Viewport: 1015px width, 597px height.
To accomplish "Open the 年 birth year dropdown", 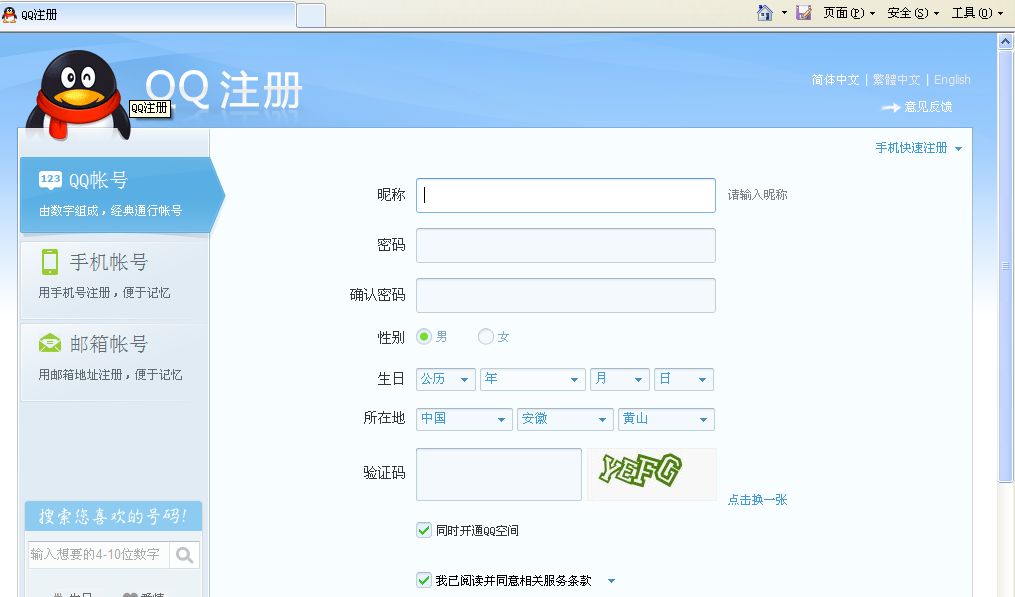I will coord(532,379).
